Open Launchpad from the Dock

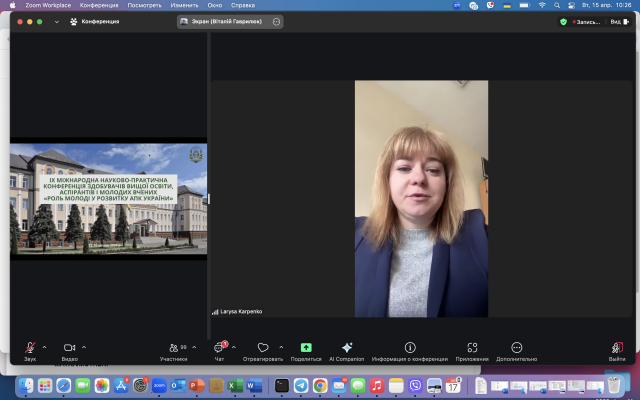[45, 385]
